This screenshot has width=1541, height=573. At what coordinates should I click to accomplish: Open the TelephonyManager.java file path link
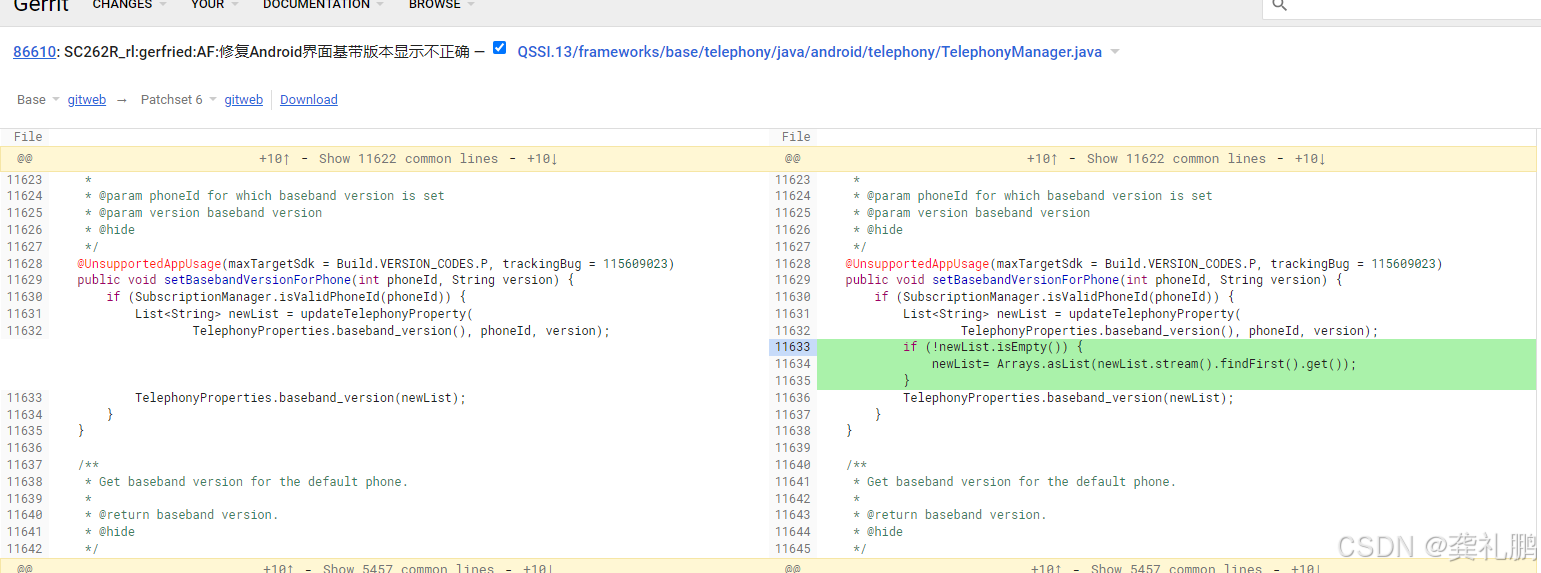pyautogui.click(x=809, y=52)
